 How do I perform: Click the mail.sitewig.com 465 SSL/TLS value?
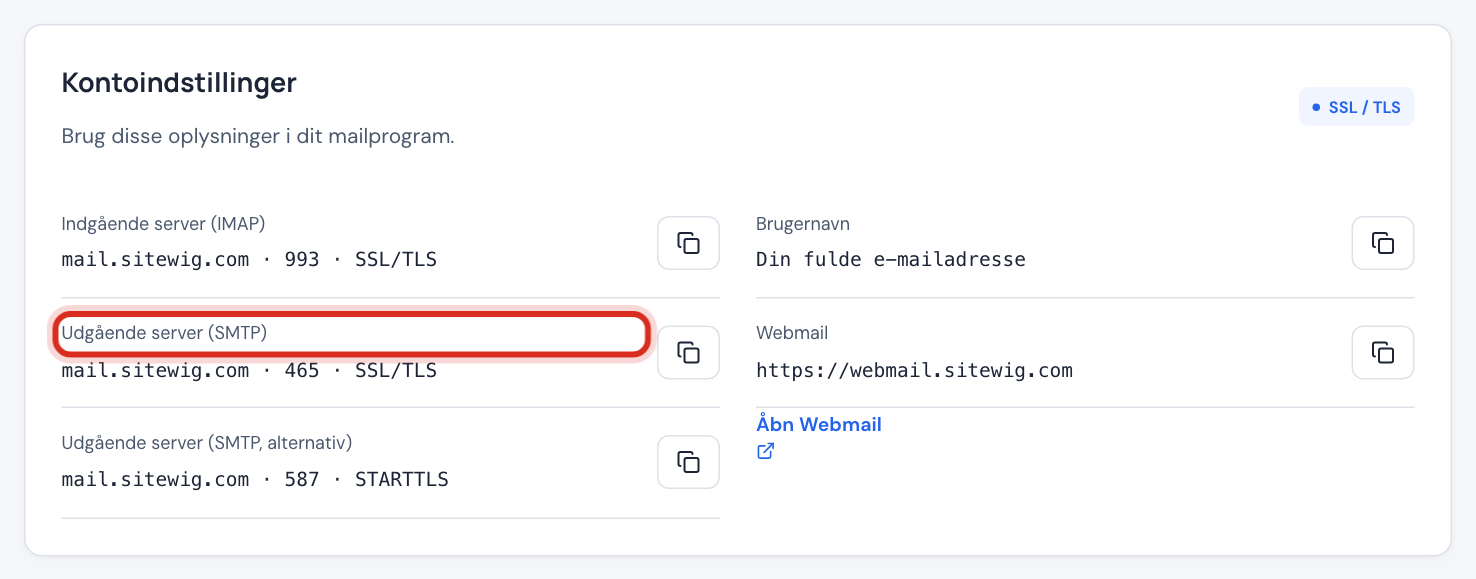click(249, 370)
